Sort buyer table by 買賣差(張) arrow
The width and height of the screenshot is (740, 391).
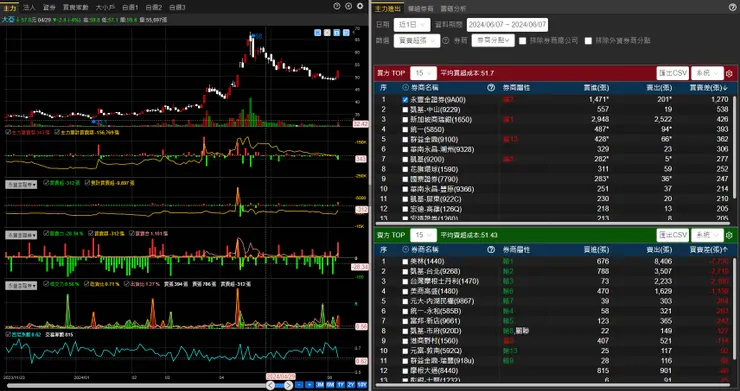(726, 88)
